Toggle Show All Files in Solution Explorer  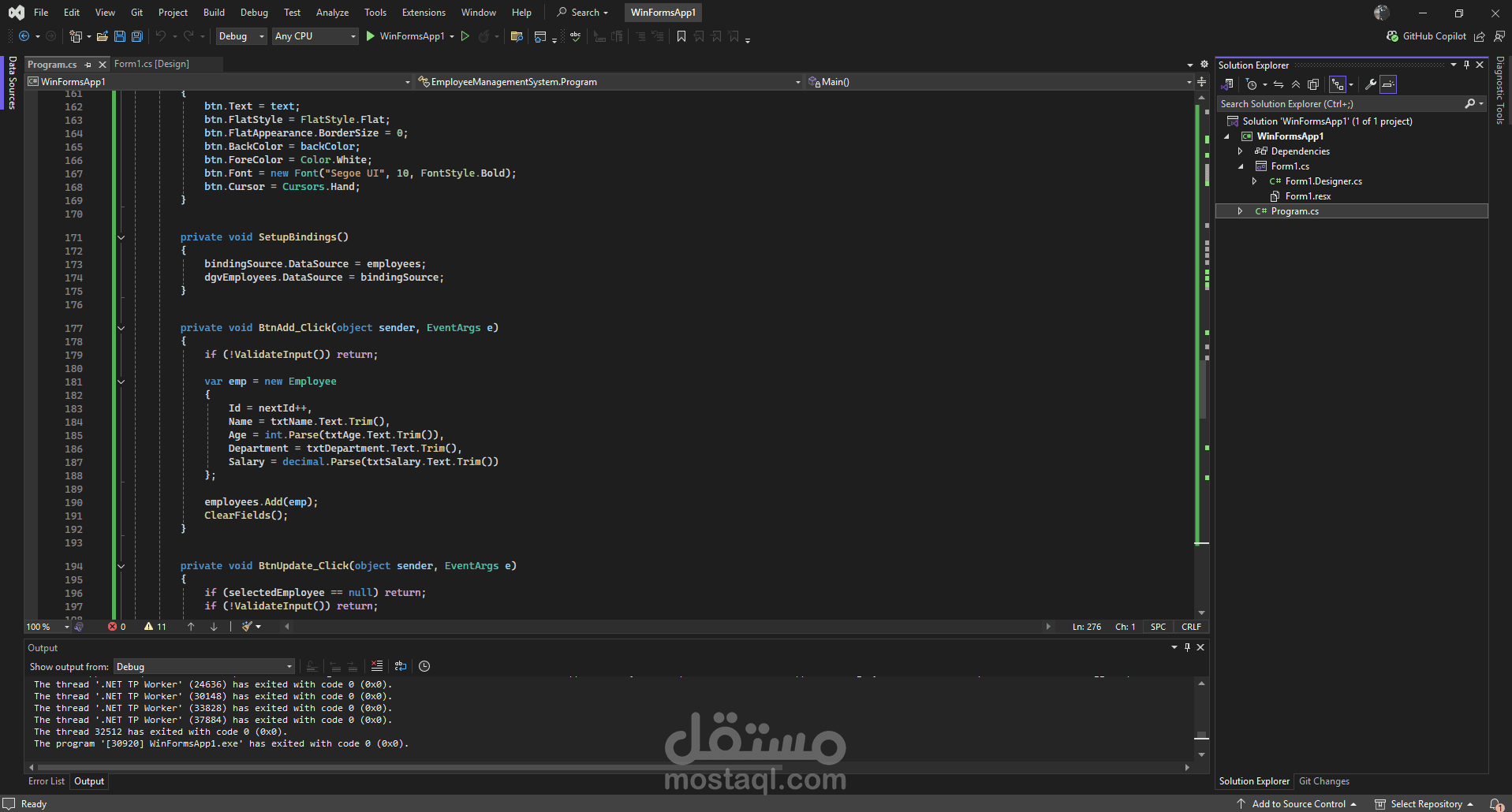(1313, 84)
